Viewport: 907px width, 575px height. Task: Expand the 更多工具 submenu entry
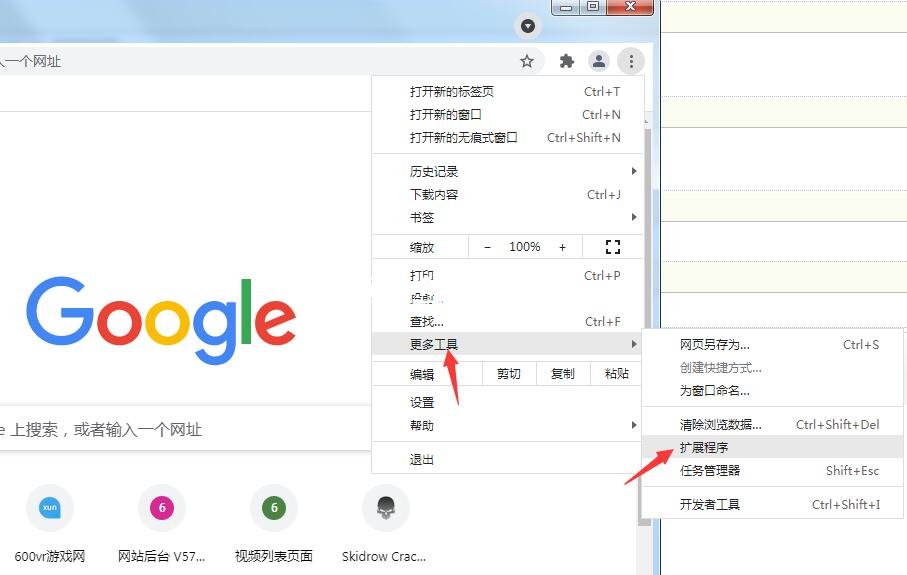click(x=507, y=344)
